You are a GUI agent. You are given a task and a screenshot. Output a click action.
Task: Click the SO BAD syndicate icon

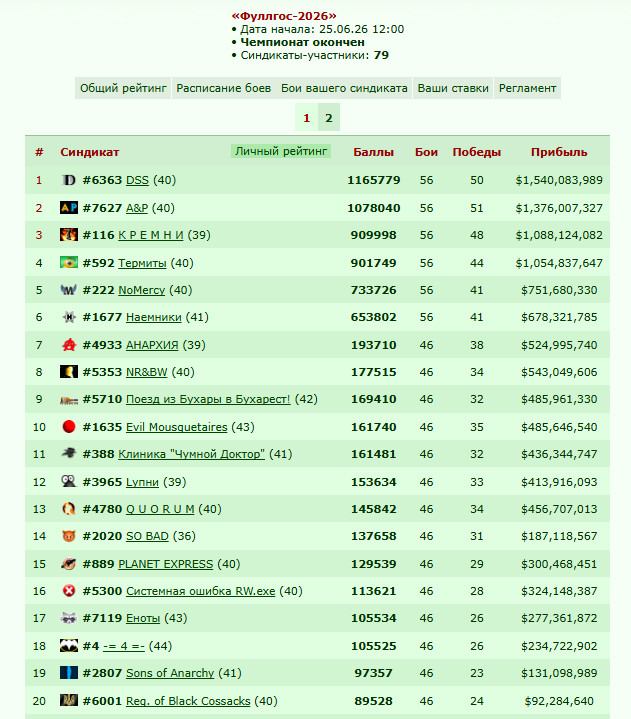[x=69, y=536]
